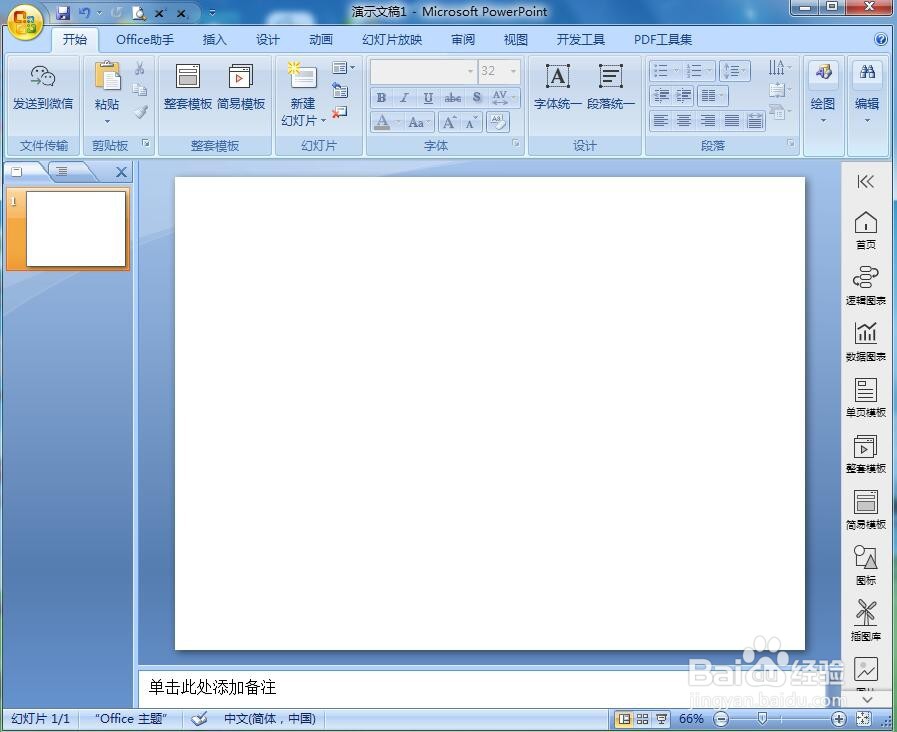This screenshot has height=732, width=897.
Task: Undo the last action from the quick access toolbar
Action: pos(84,13)
